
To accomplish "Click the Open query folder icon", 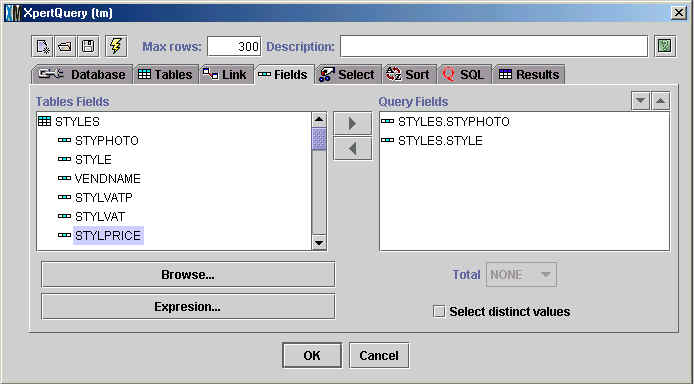I will click(65, 46).
